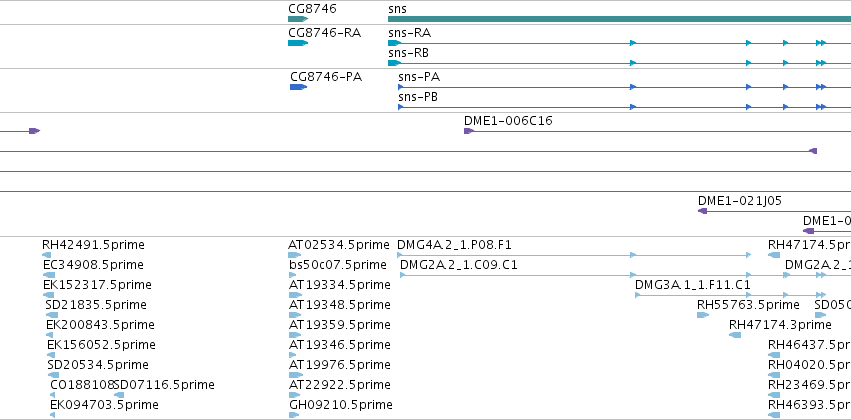
Task: Select the CG8746-RA transcript arrow
Action: (x=298, y=43)
